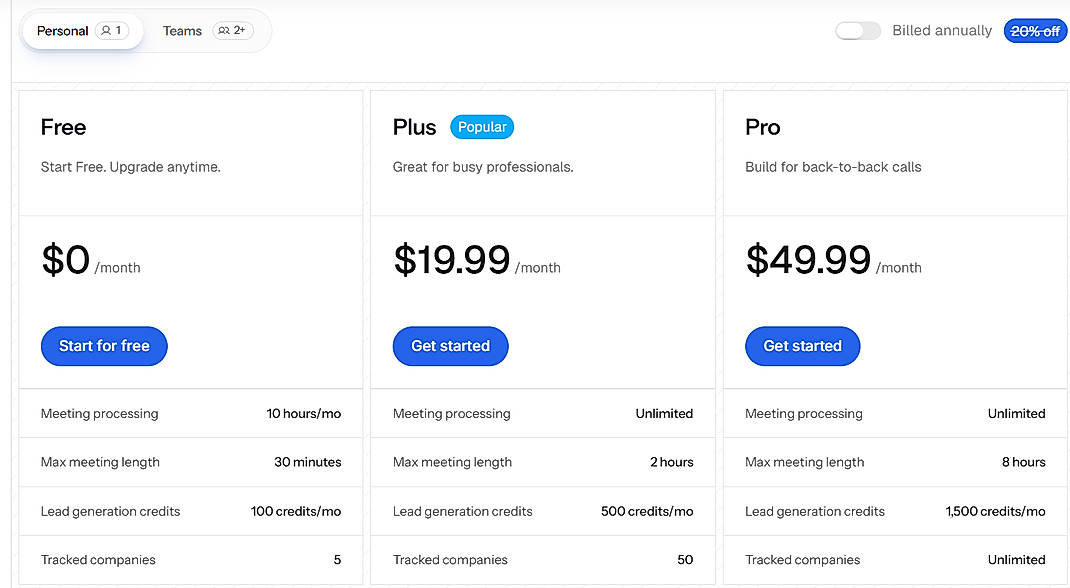Click '8 hours' max meeting length value

coord(1024,462)
